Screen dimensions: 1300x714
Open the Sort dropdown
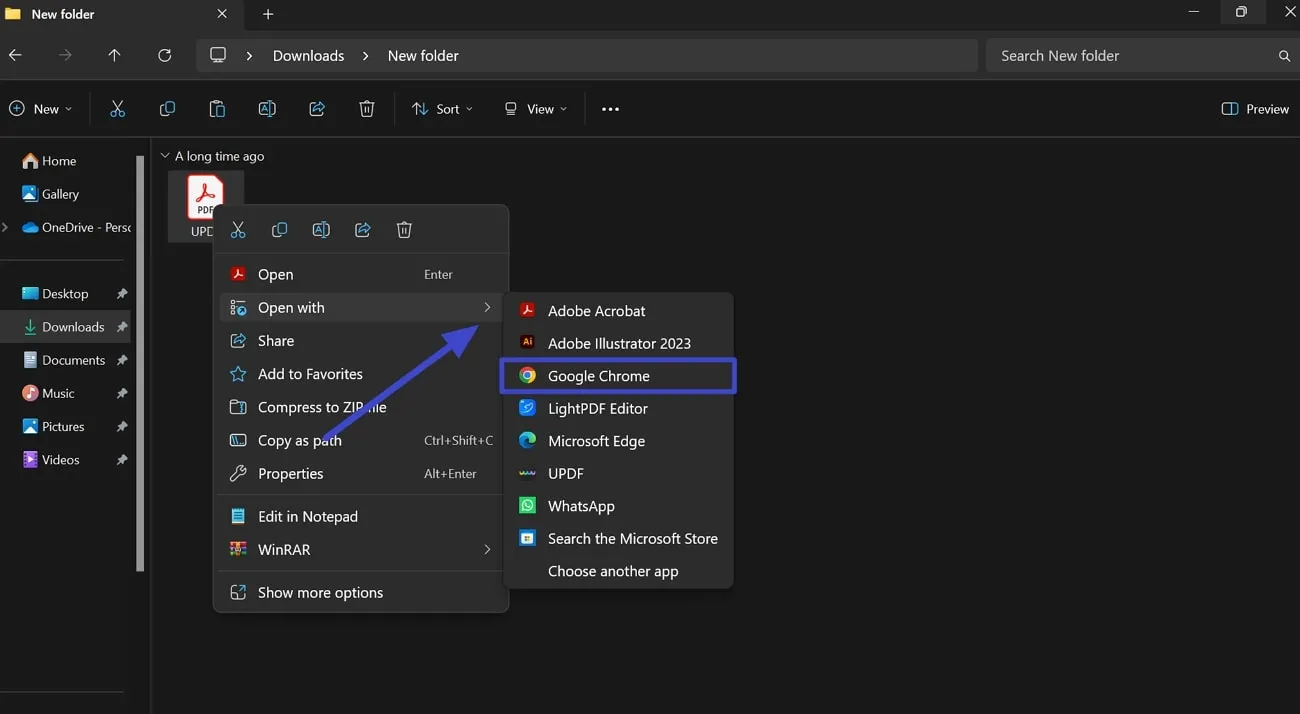(442, 108)
